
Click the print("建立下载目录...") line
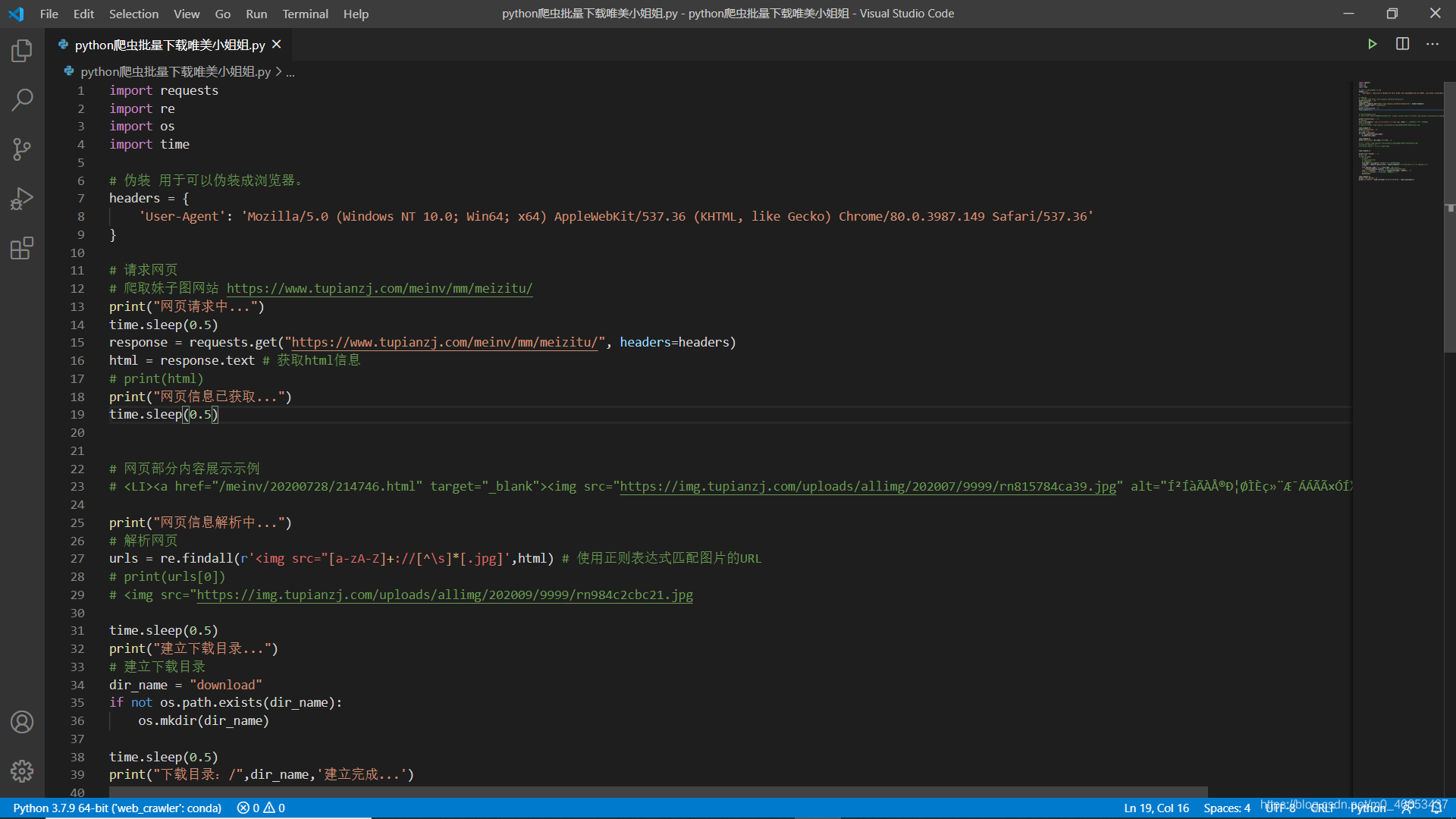point(194,648)
